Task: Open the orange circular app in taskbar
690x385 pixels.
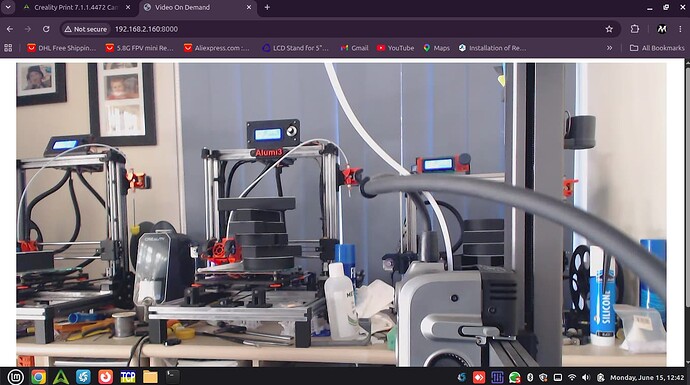Action: pyautogui.click(x=105, y=377)
